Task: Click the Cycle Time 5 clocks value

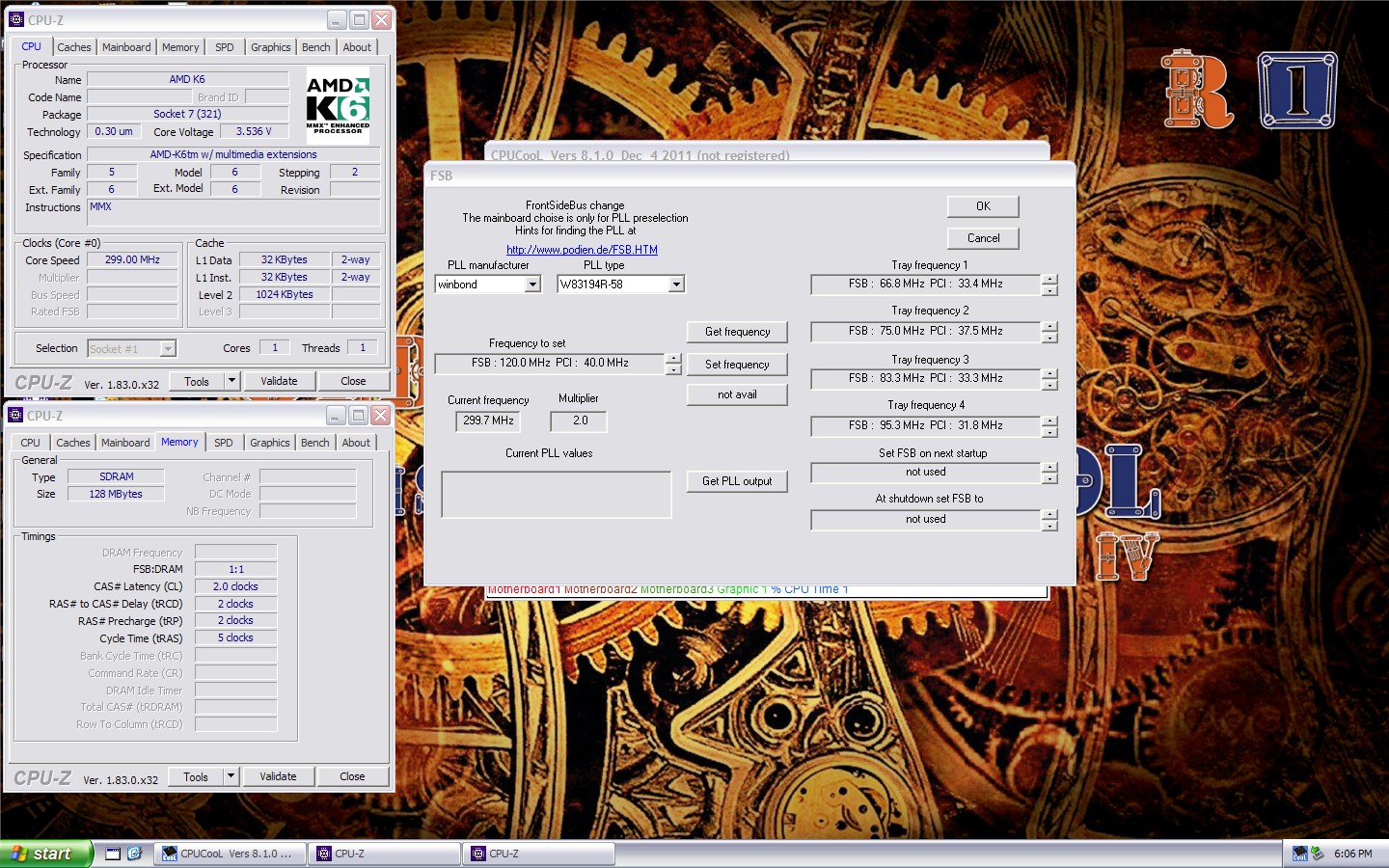Action: tap(235, 638)
